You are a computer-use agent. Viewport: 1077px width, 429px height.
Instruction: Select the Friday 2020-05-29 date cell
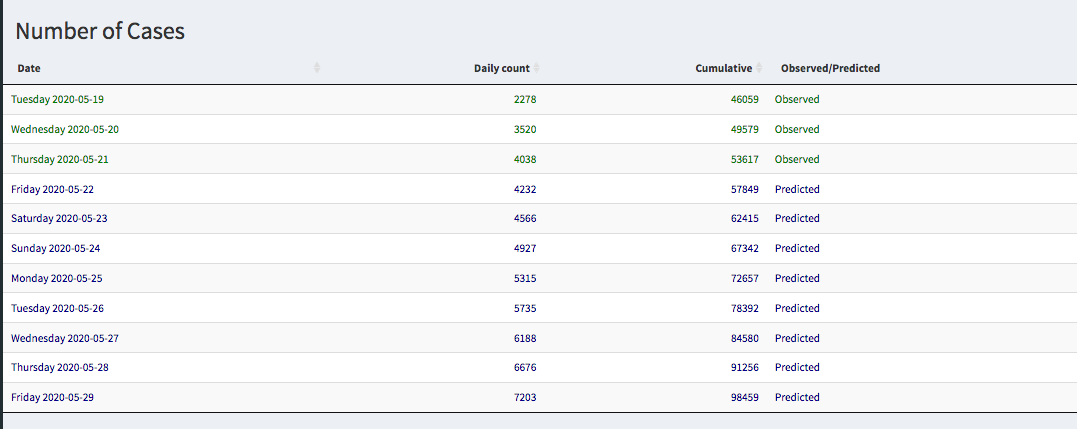click(52, 398)
